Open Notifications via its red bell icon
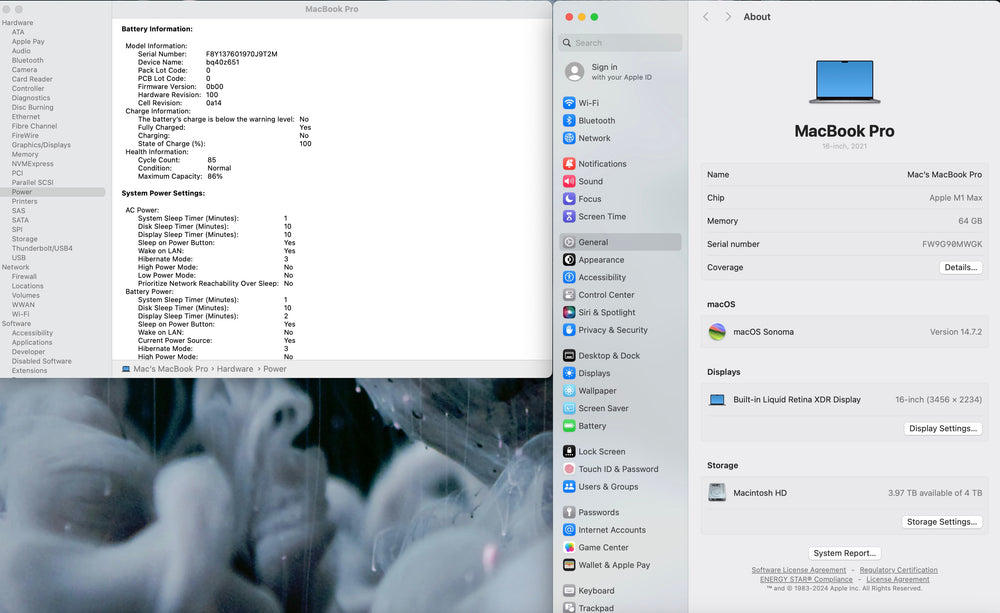 [569, 164]
